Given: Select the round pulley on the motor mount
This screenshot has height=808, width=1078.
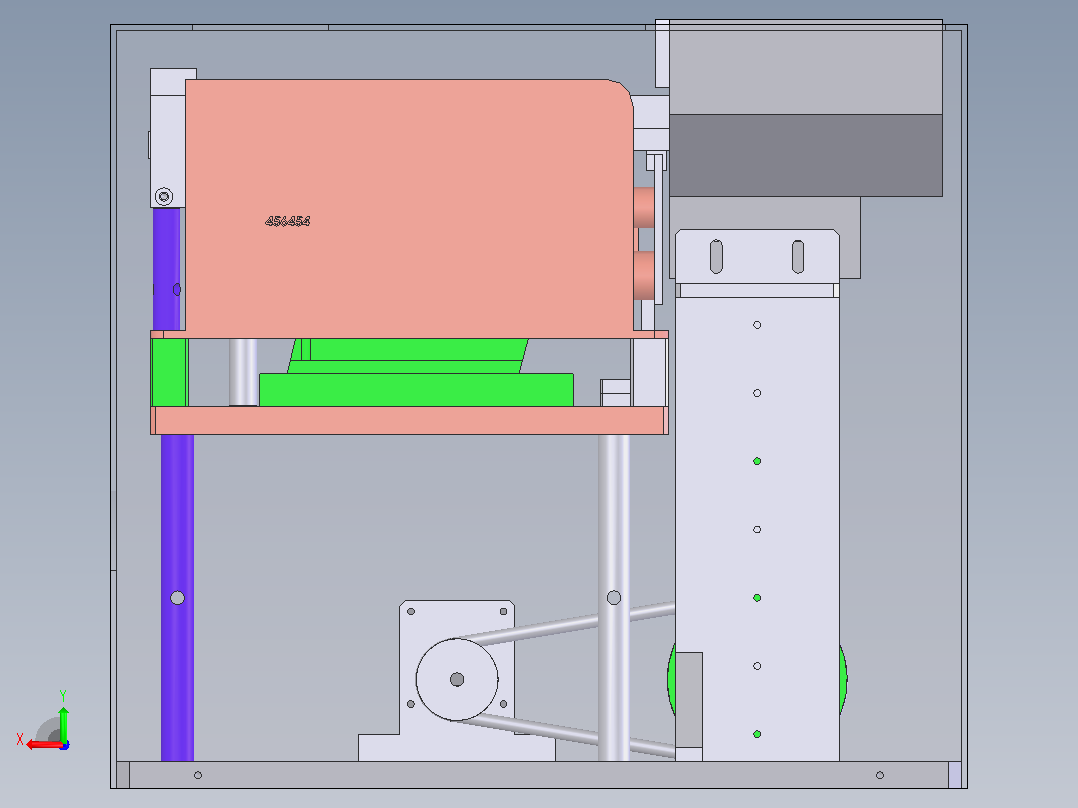Looking at the screenshot, I should 456,679.
